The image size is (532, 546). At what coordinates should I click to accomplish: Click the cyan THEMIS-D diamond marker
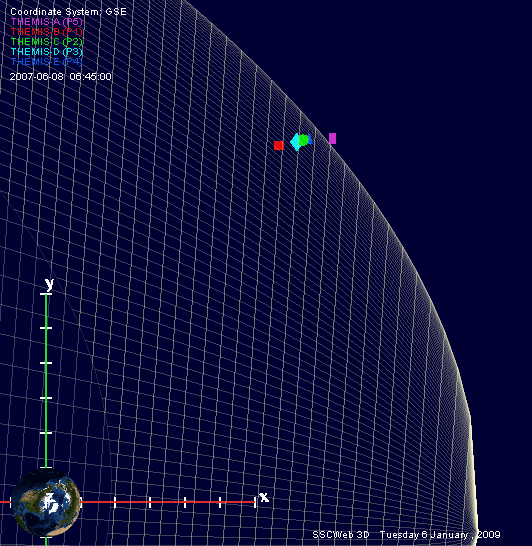click(x=296, y=142)
